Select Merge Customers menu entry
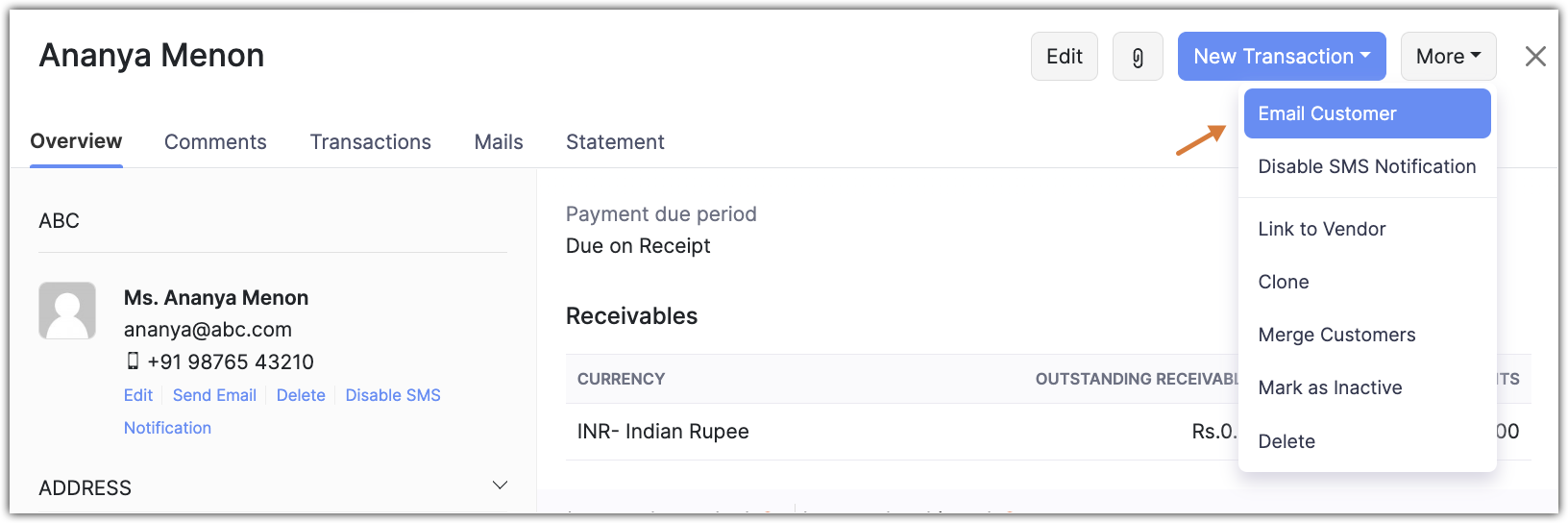Viewport: 1568px width, 523px height. [1336, 335]
